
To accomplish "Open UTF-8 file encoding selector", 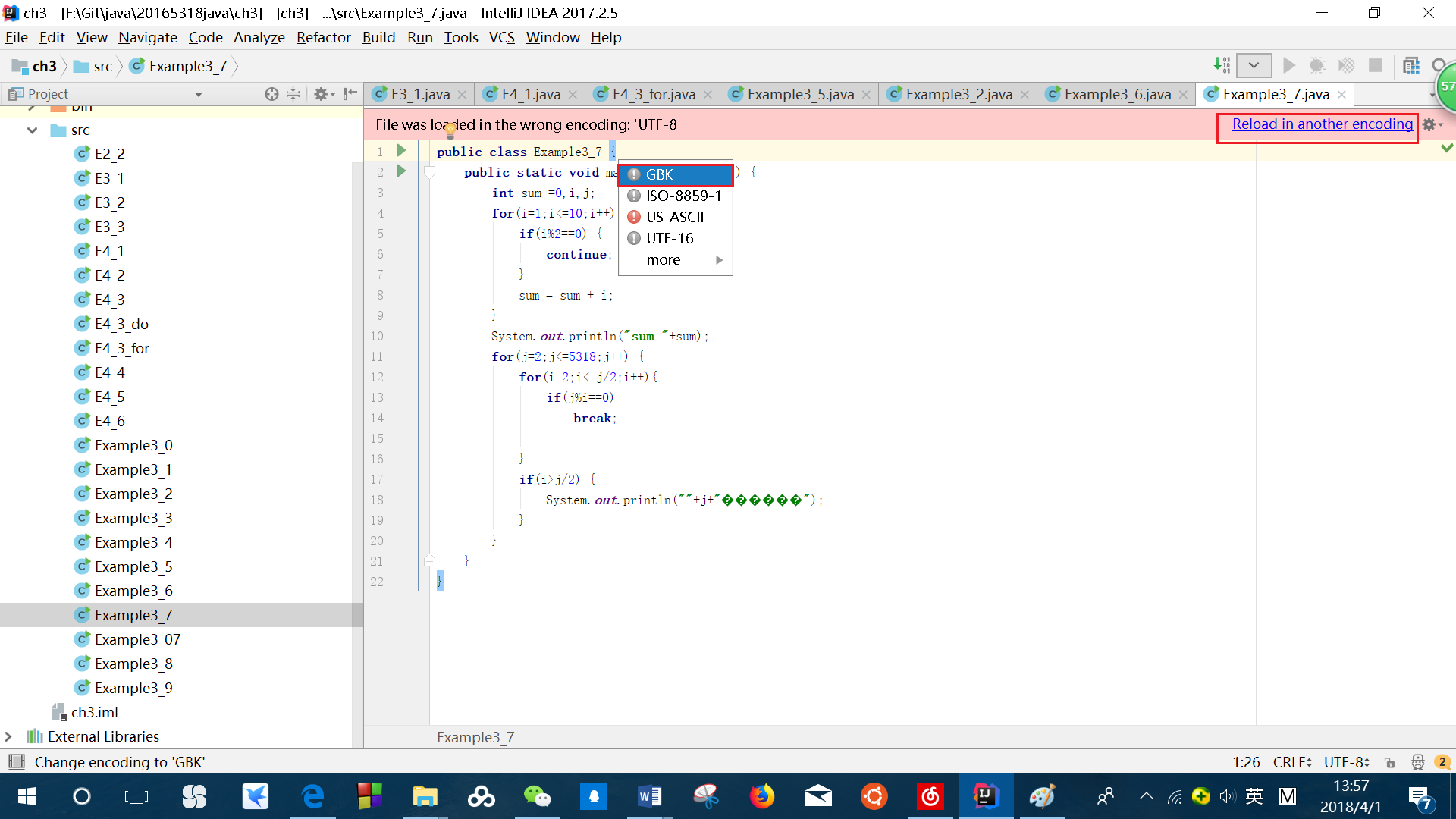I will coord(1347,762).
